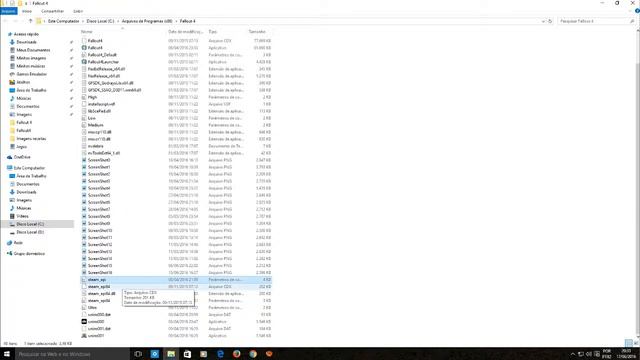Select Este Computador in the navigation pane
Screen dimensions: 640x360
click(29, 168)
